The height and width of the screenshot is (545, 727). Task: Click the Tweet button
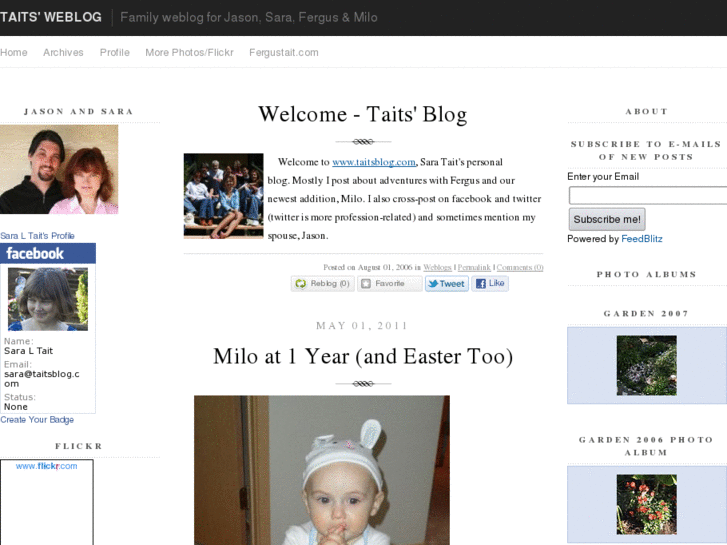pyautogui.click(x=446, y=284)
